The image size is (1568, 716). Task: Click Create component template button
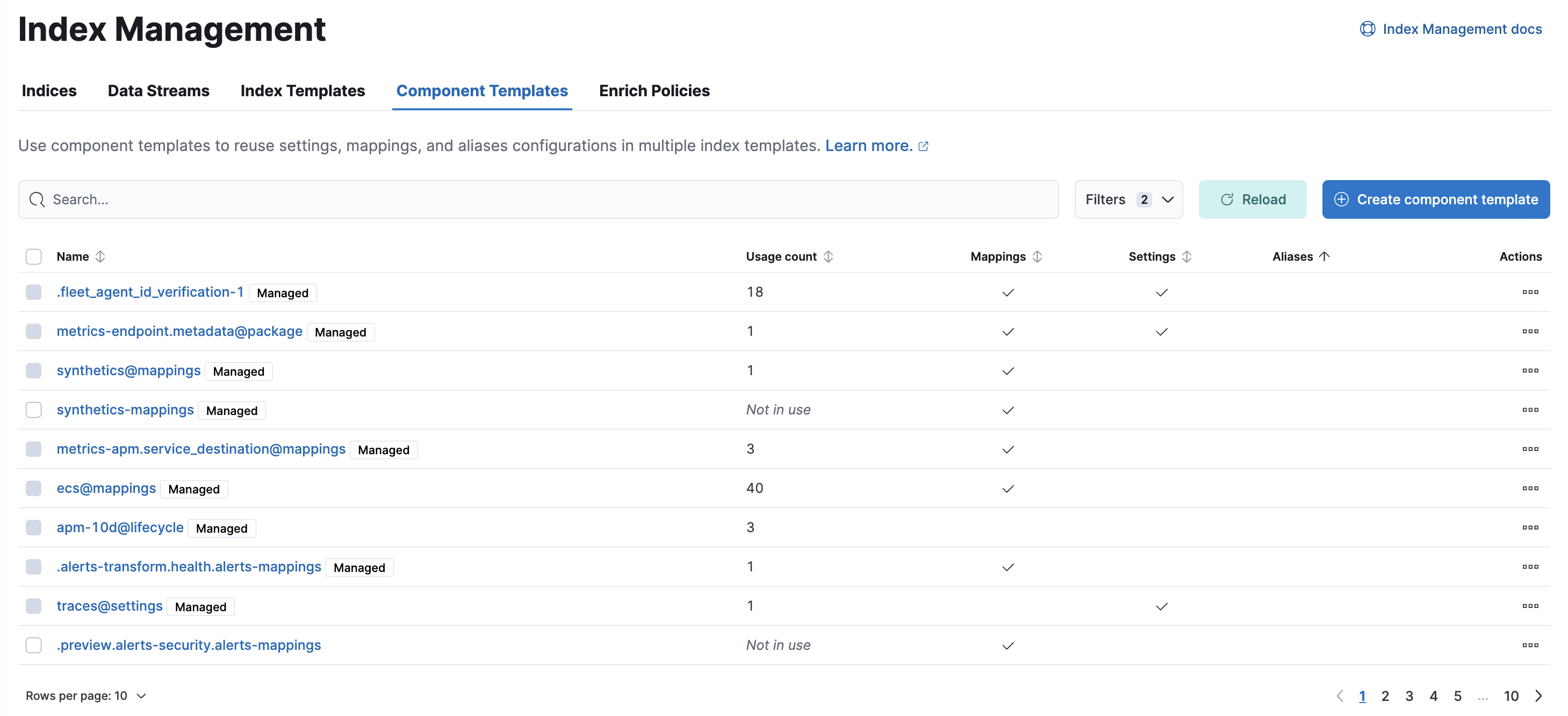click(1435, 199)
